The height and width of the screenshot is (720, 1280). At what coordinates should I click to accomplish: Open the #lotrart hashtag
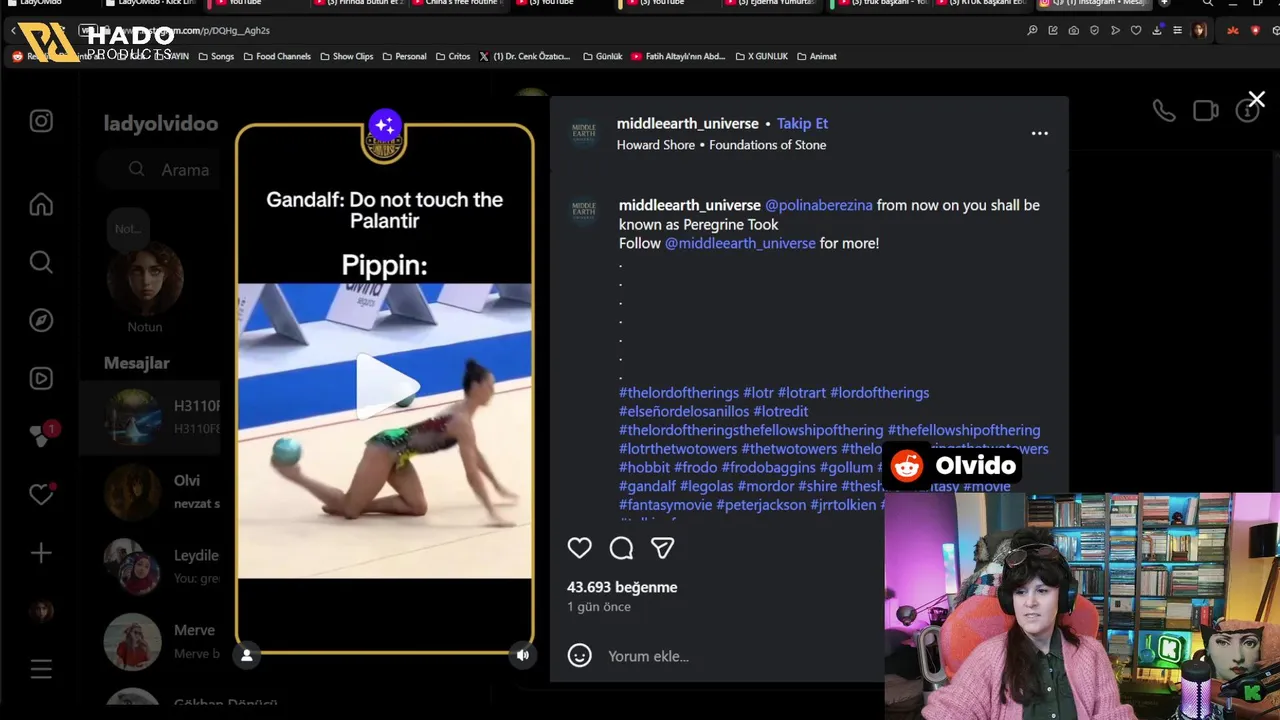(802, 393)
